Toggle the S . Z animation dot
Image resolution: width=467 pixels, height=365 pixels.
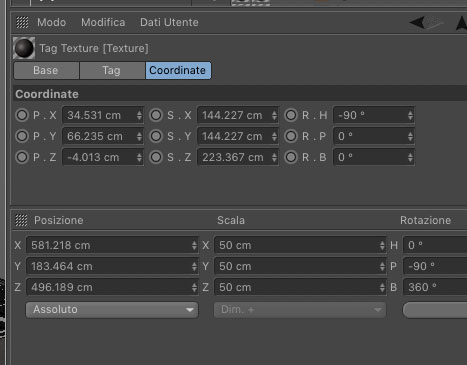[x=156, y=157]
